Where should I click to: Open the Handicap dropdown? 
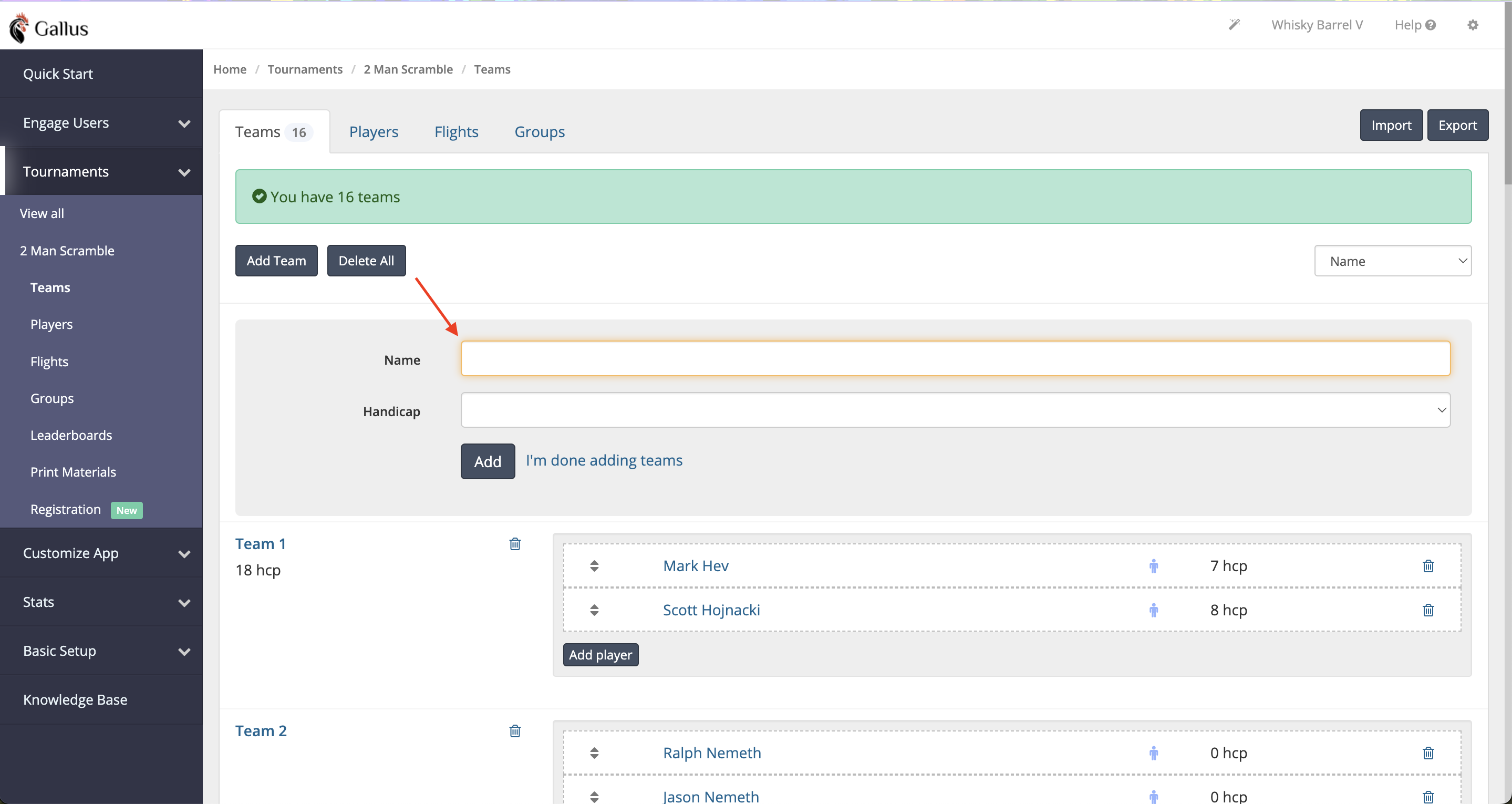955,409
